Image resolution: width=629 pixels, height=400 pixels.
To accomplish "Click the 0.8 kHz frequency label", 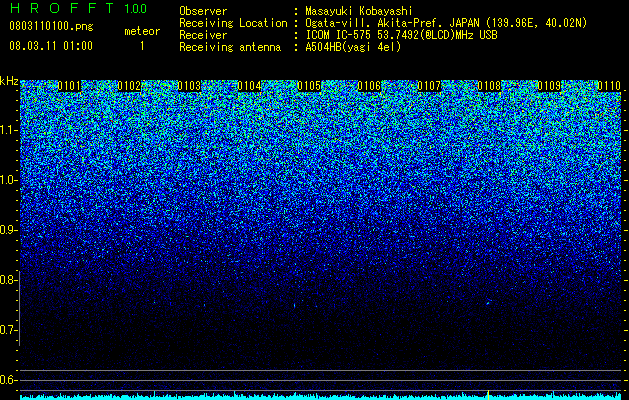I will pyautogui.click(x=9, y=280).
